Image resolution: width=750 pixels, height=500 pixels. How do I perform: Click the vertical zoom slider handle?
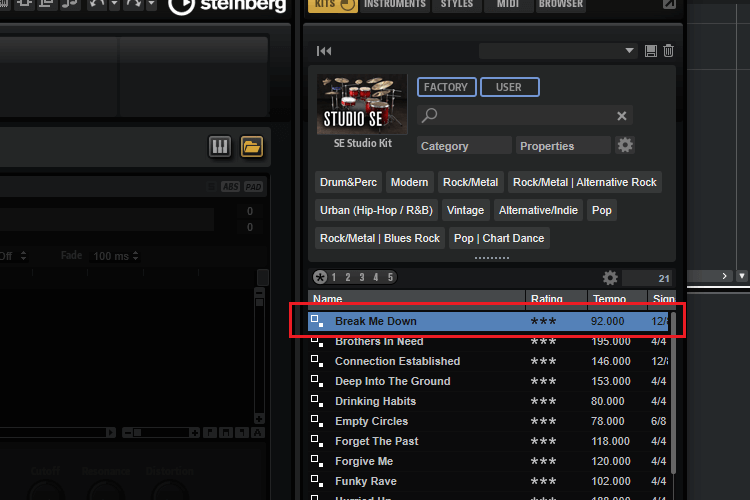pyautogui.click(x=259, y=302)
